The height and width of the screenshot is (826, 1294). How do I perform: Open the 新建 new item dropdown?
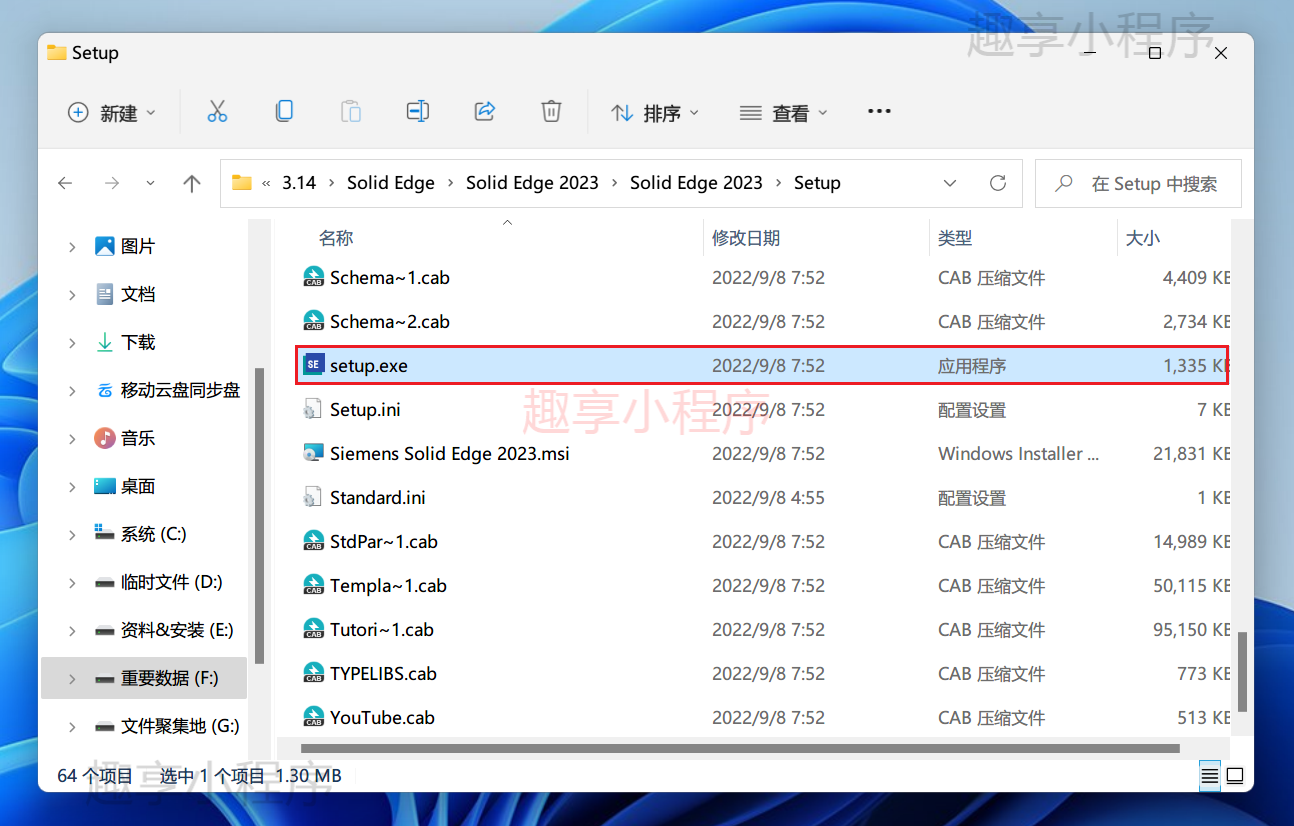pos(112,113)
